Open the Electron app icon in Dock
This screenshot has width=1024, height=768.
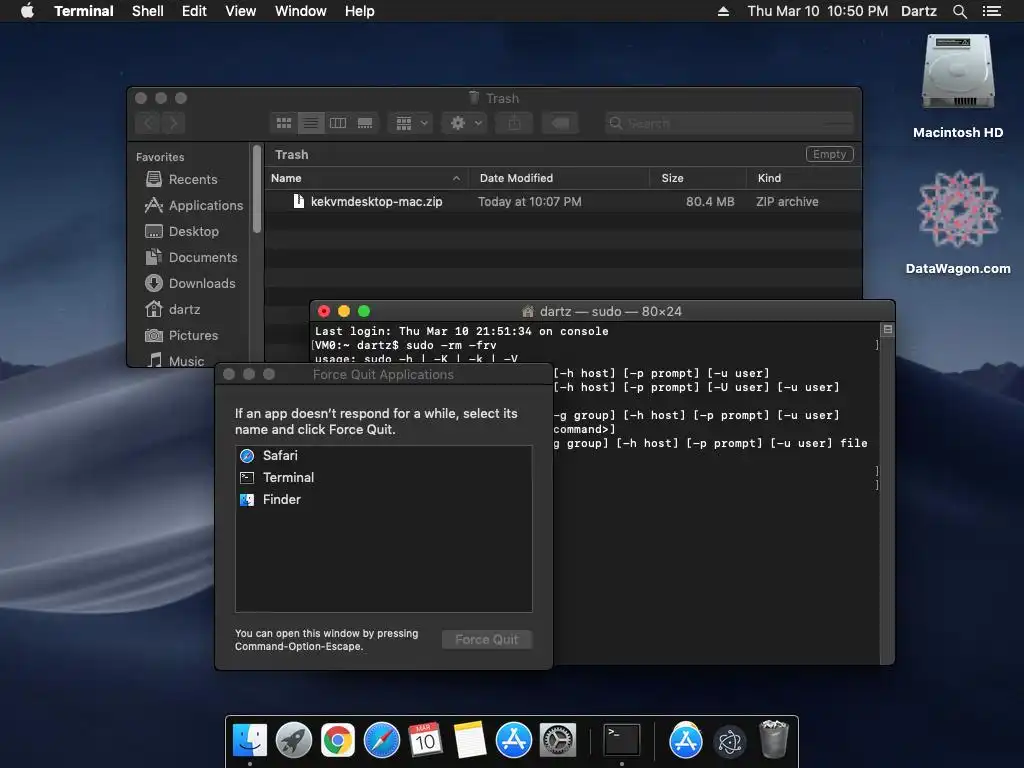point(729,741)
